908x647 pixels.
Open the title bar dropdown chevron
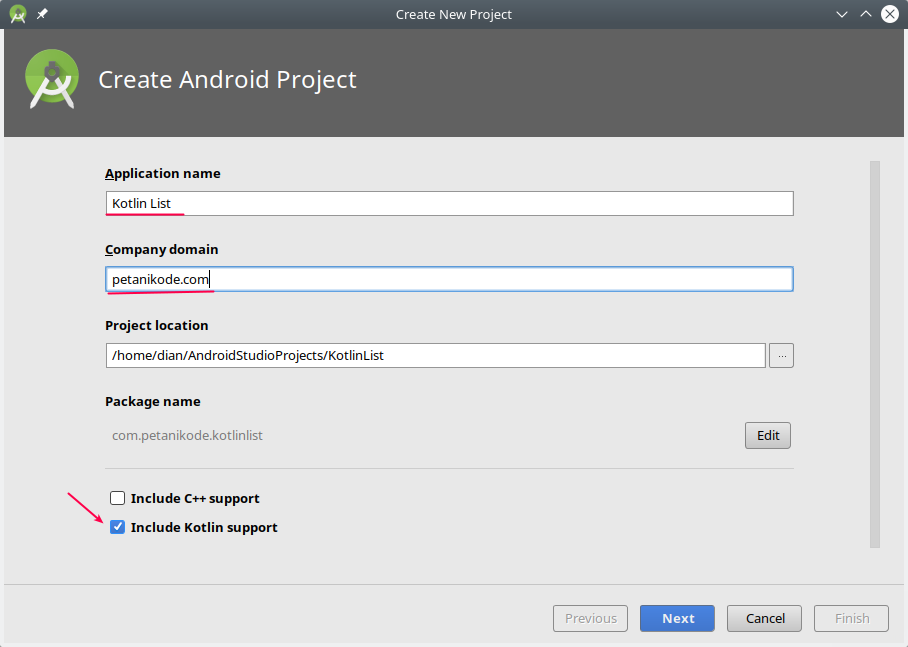tap(843, 14)
